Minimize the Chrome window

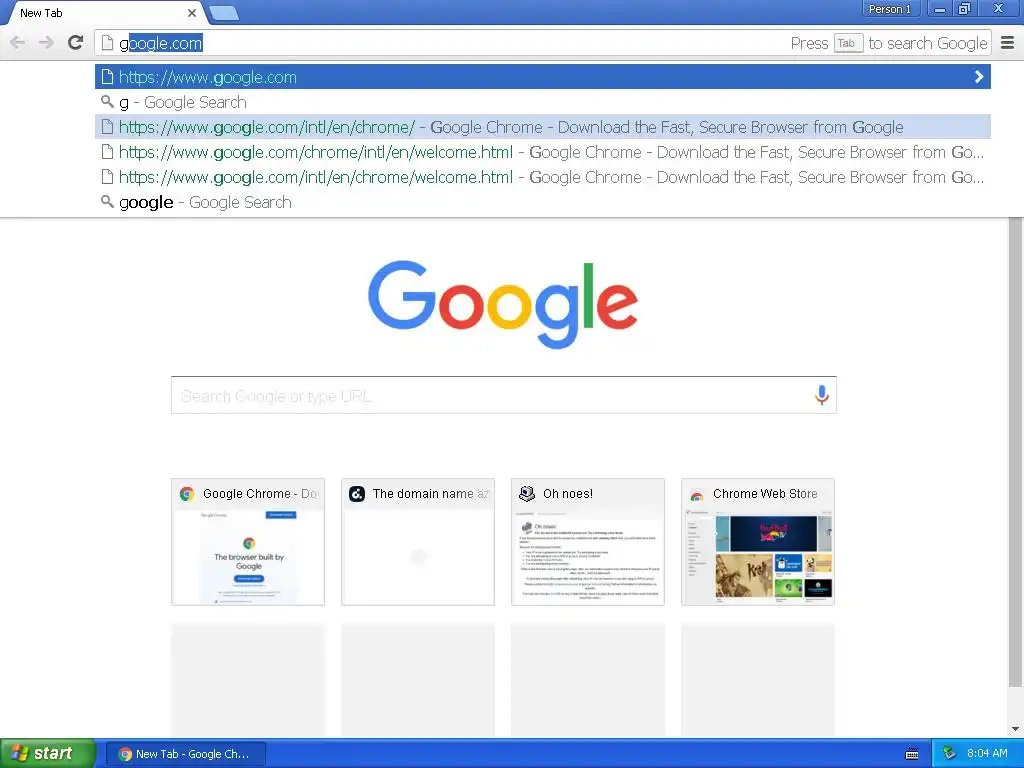click(x=940, y=9)
